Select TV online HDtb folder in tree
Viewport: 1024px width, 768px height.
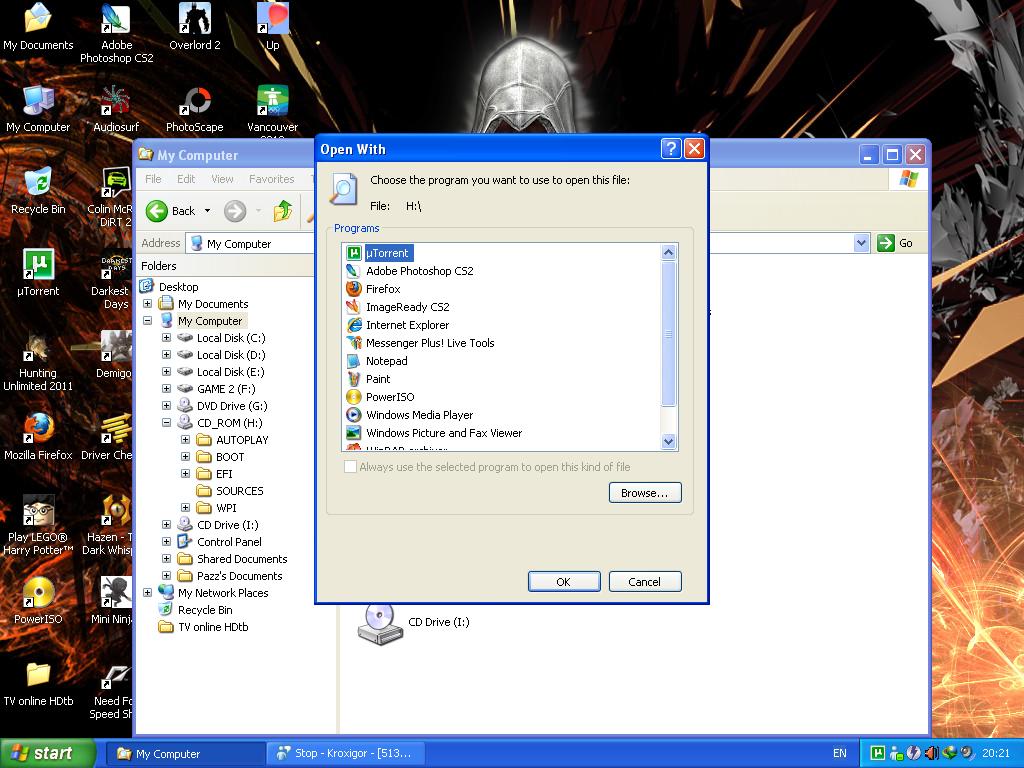click(x=204, y=626)
